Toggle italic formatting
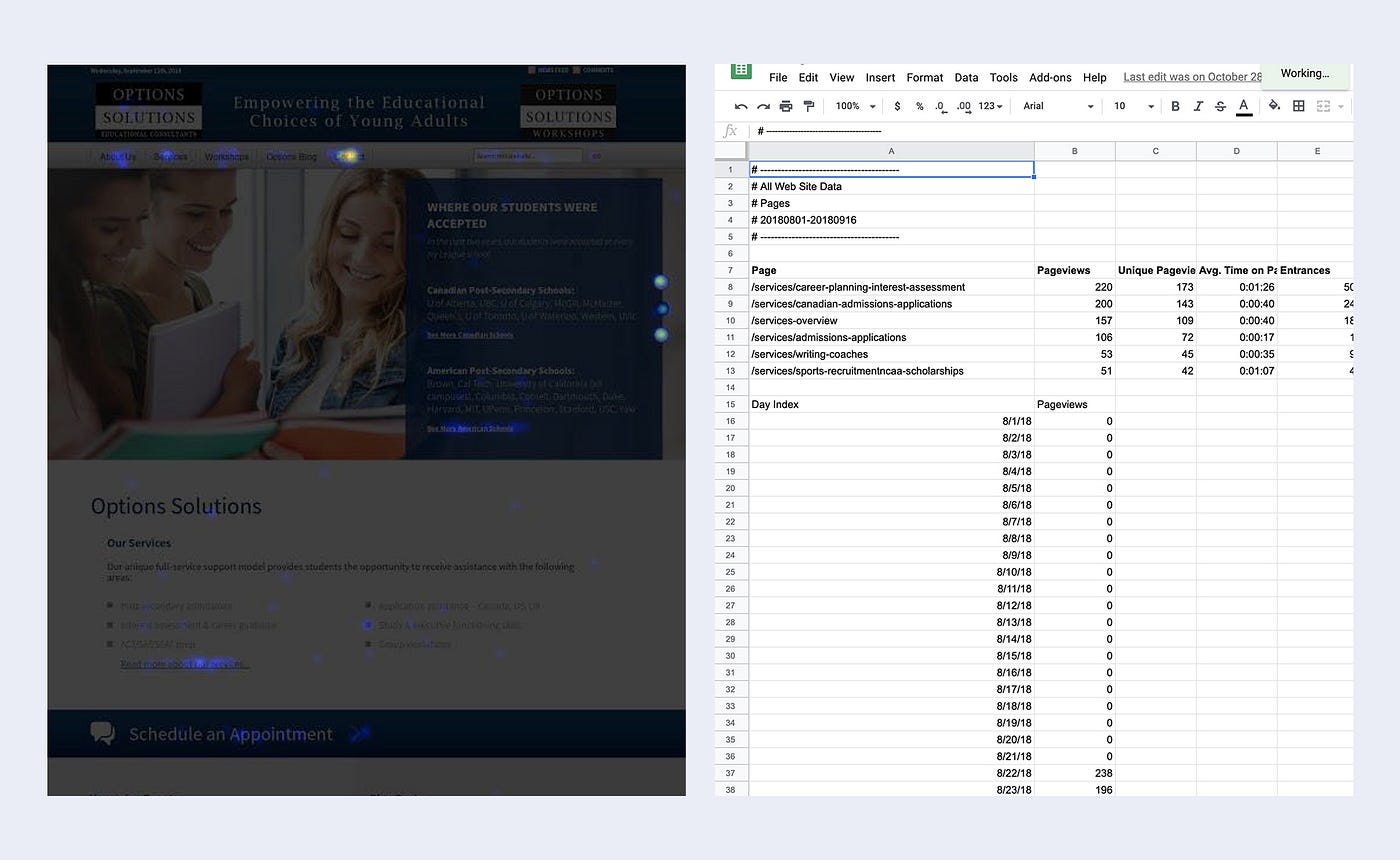Screen dimensions: 1400x860 (1197, 105)
